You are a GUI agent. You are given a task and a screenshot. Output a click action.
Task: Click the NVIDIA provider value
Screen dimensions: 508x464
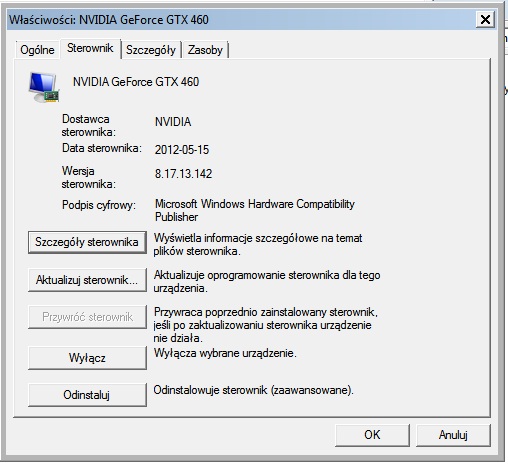[x=173, y=122]
